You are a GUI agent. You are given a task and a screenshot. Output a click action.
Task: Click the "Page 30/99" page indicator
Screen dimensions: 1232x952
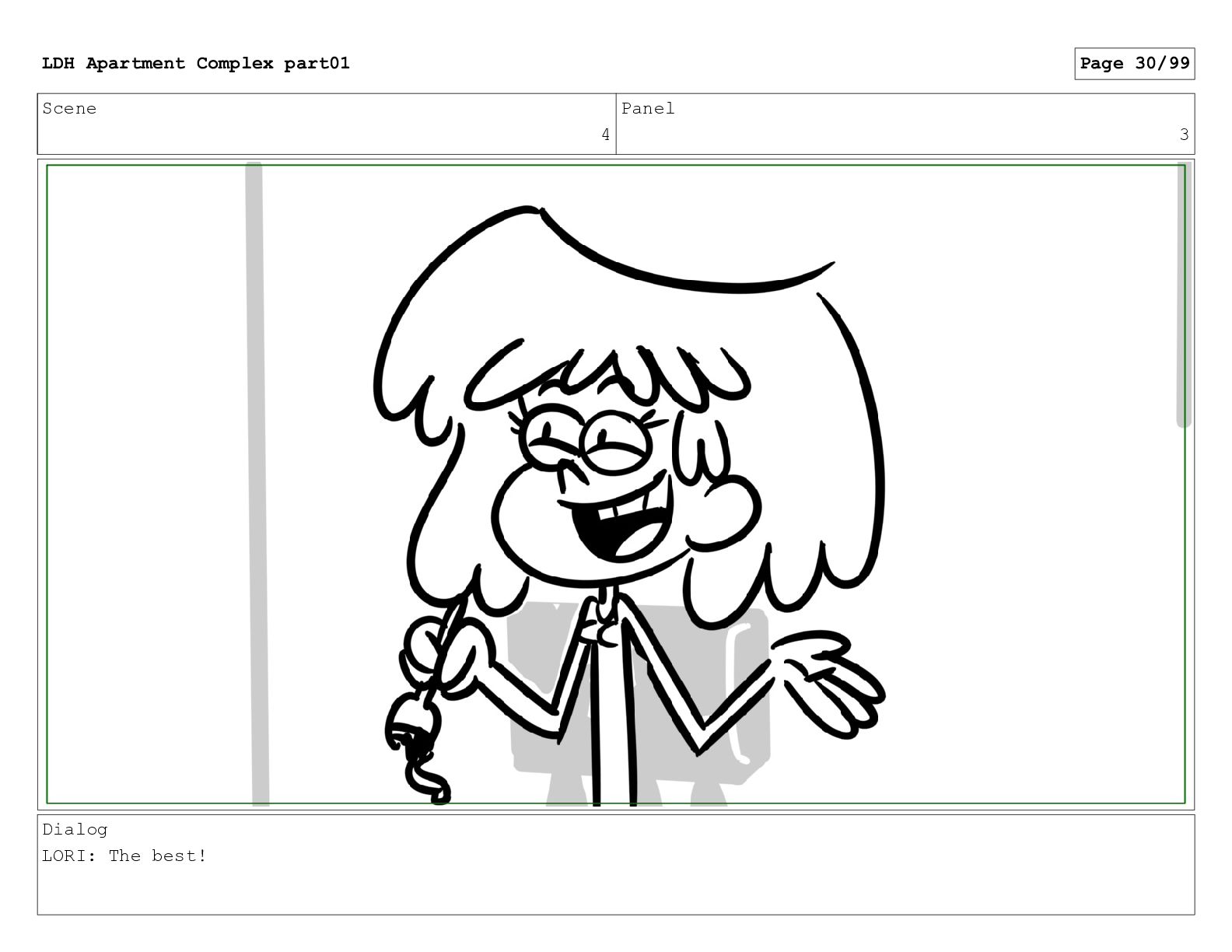[1135, 64]
